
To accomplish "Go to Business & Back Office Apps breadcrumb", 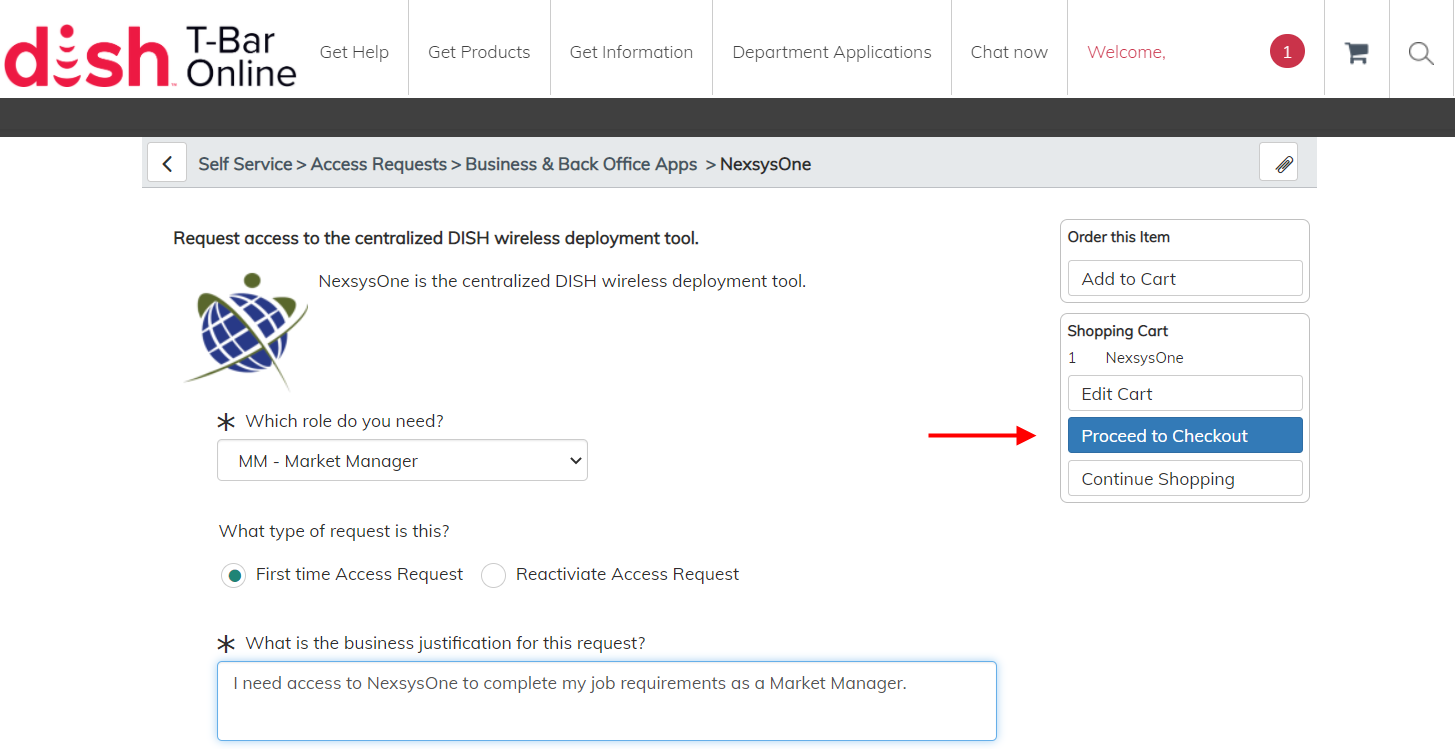I will pyautogui.click(x=581, y=164).
